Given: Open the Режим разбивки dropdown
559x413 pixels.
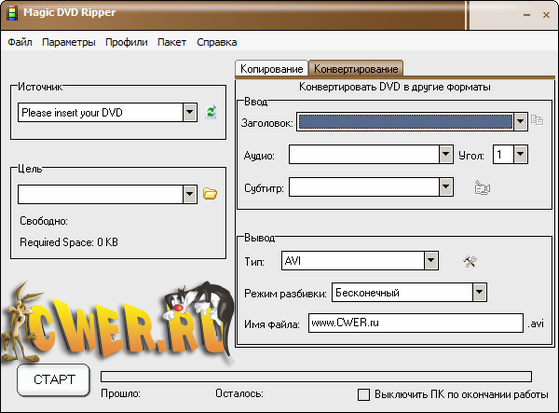Looking at the screenshot, I should [479, 292].
